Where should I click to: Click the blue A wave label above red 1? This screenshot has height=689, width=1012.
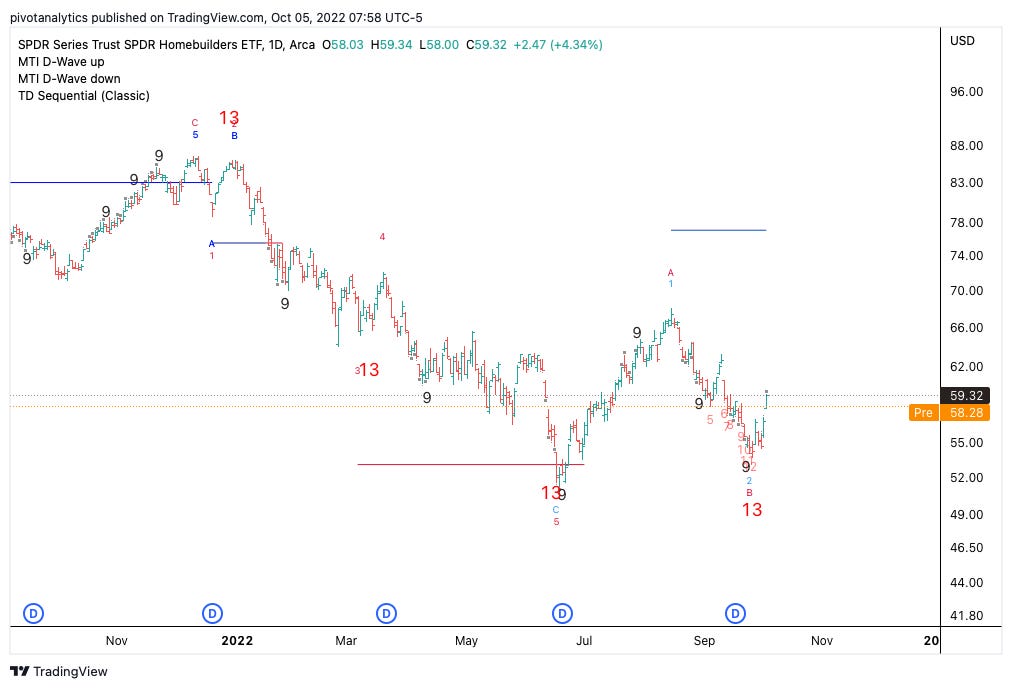pyautogui.click(x=212, y=244)
